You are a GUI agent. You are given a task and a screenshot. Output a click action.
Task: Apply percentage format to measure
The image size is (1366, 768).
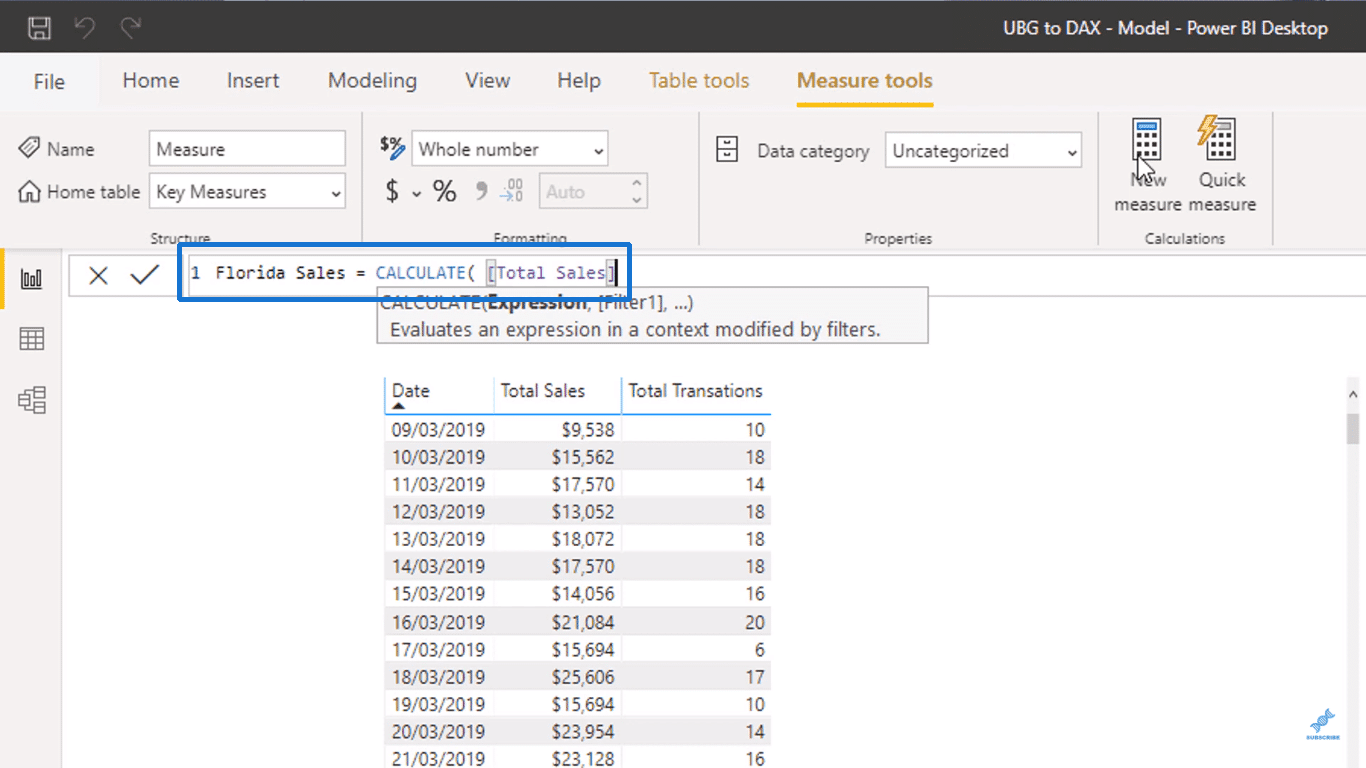tap(445, 191)
